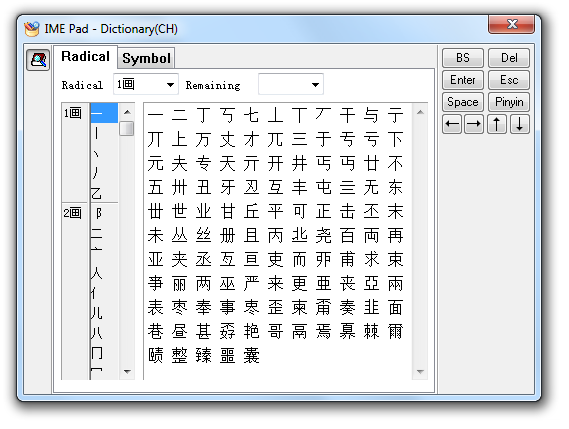Click the radical list scrollbar thumb
Image resolution: width=569 pixels, height=429 pixels.
click(127, 128)
